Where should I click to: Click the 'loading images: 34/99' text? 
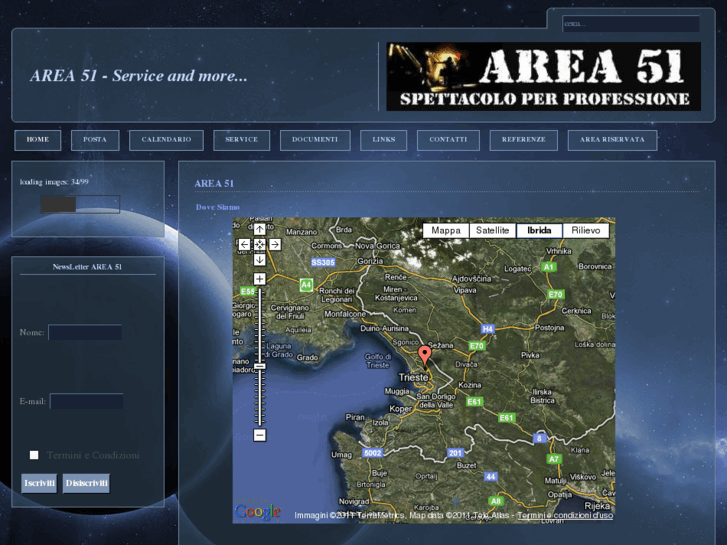click(54, 182)
